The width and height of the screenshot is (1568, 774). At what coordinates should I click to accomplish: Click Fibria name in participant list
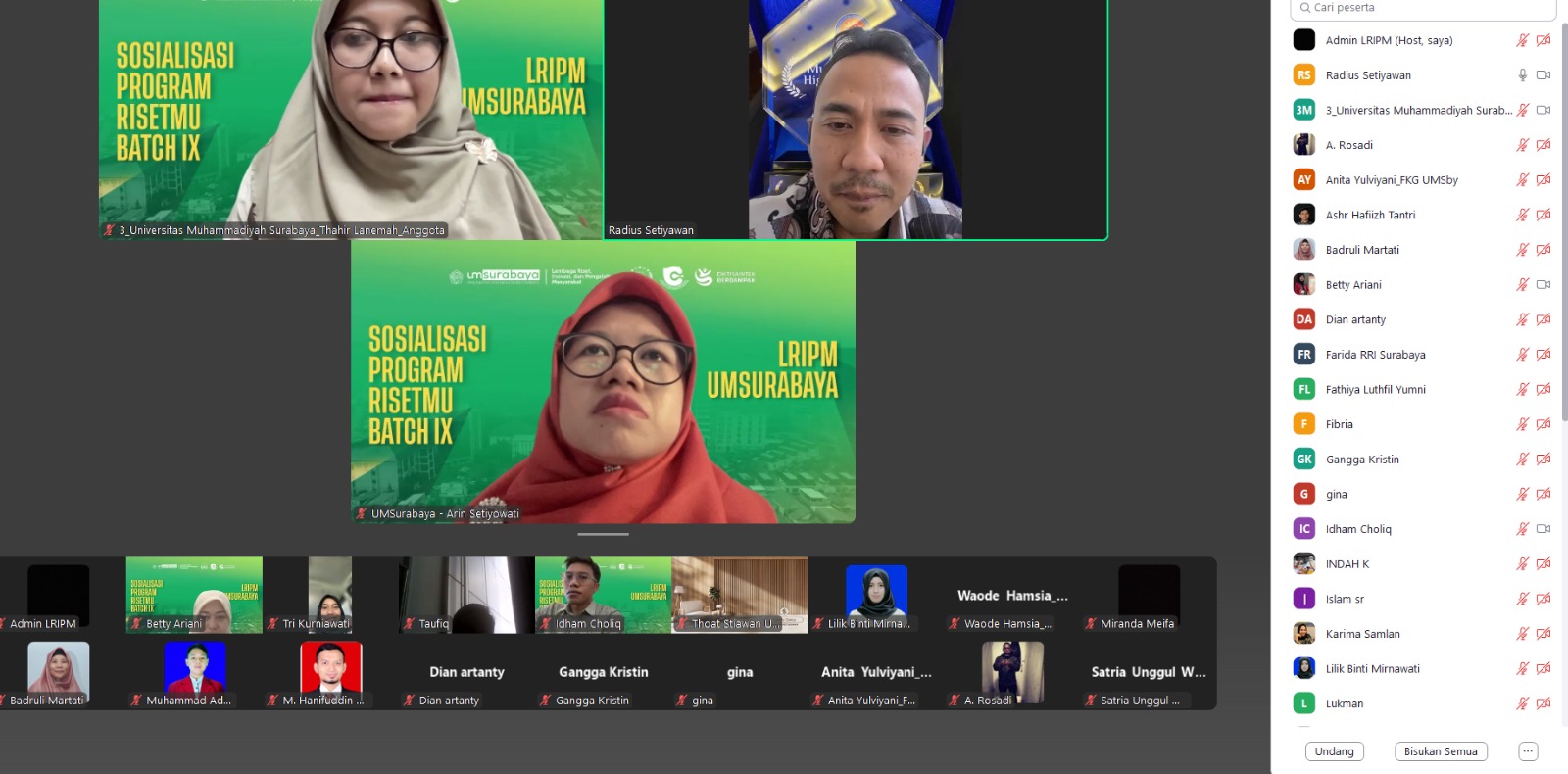pos(1339,424)
